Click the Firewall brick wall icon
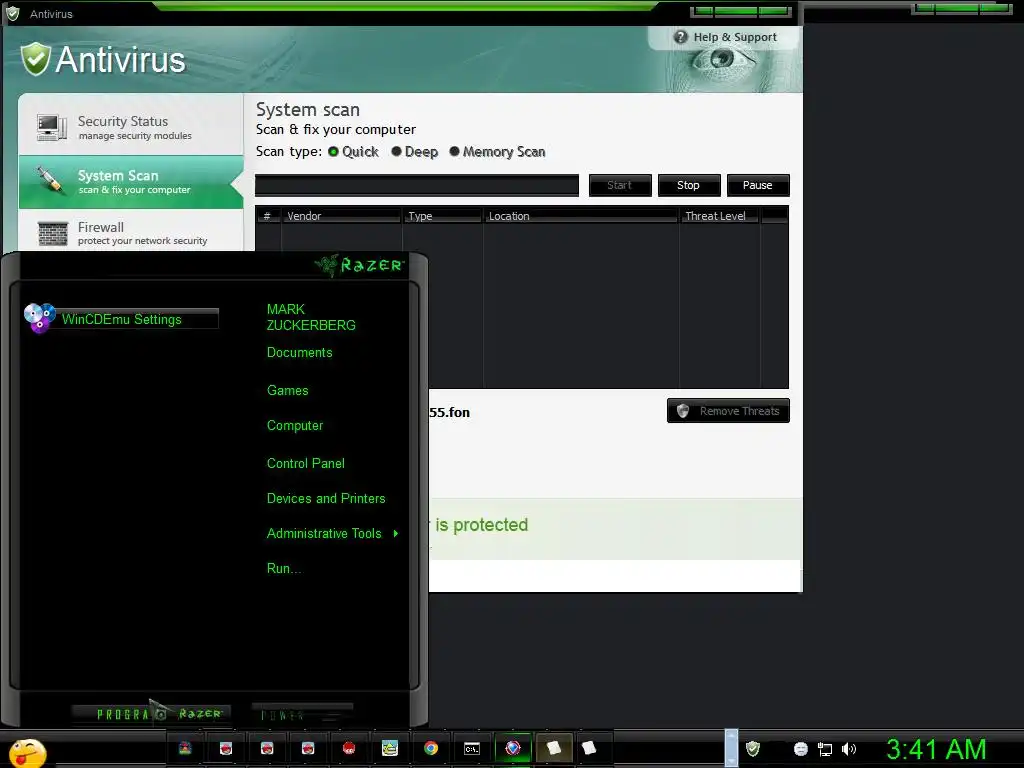1024x768 pixels. coord(53,233)
